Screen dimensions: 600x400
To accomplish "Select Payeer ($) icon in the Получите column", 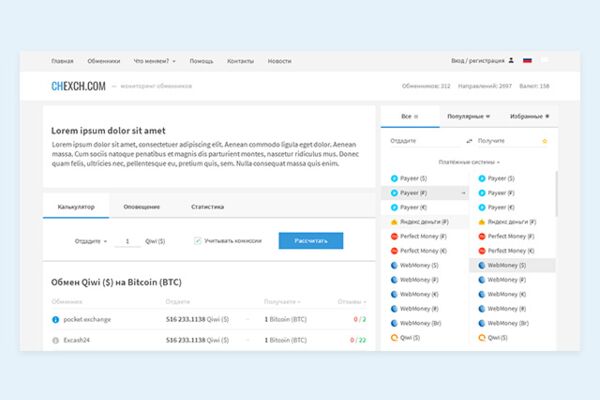I will [482, 178].
